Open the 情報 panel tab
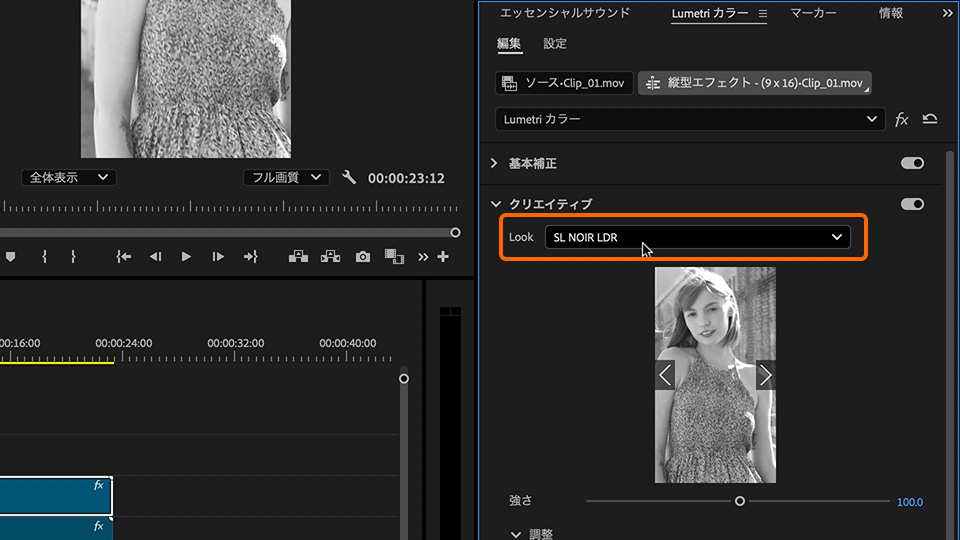 click(891, 13)
